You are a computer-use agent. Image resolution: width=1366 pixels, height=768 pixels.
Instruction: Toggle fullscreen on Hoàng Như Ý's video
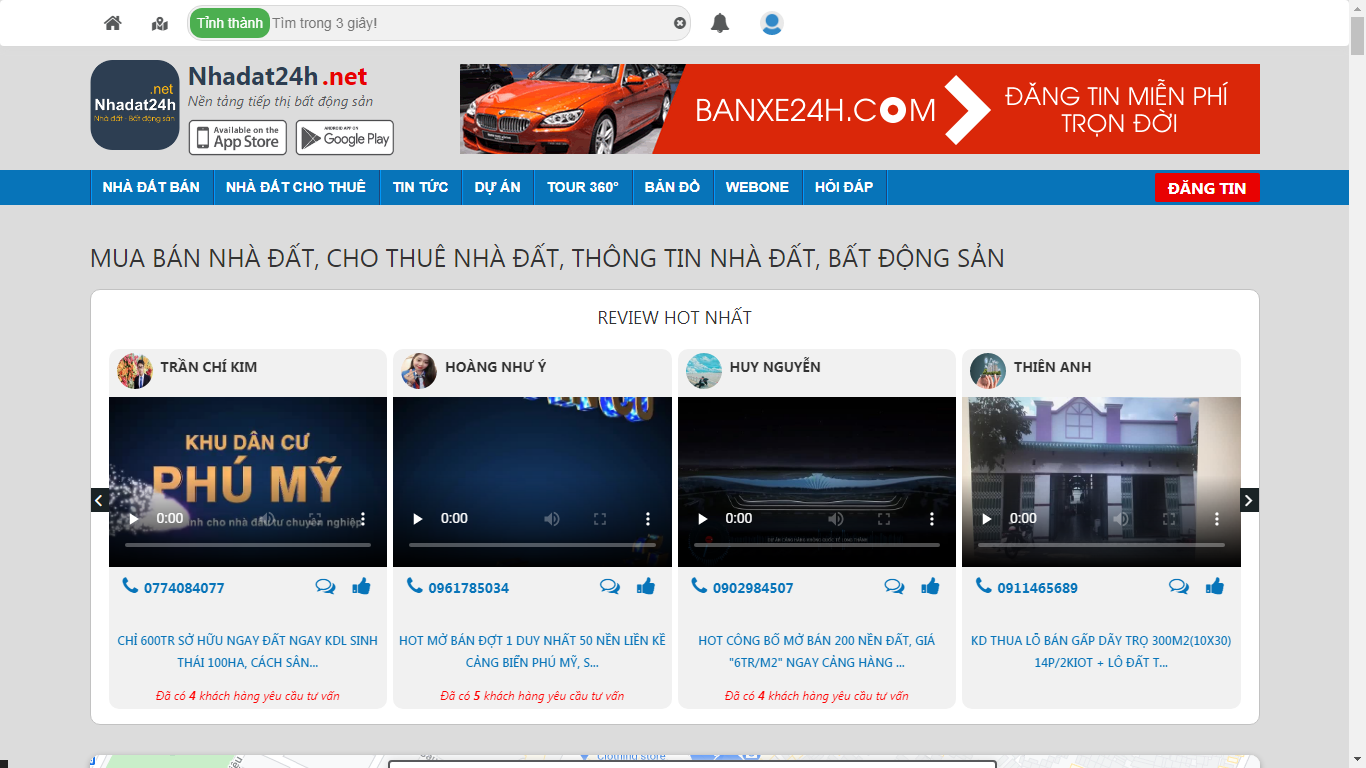point(600,519)
